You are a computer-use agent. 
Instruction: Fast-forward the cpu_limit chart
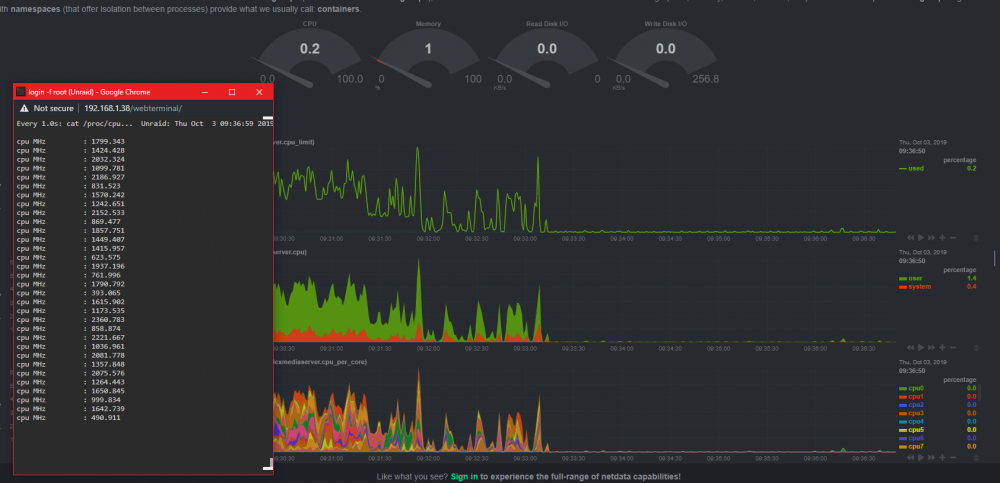pos(931,237)
